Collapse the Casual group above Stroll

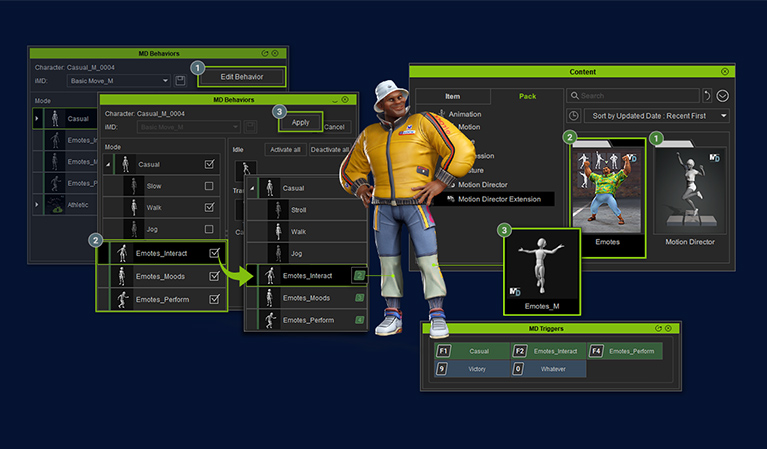(252, 188)
